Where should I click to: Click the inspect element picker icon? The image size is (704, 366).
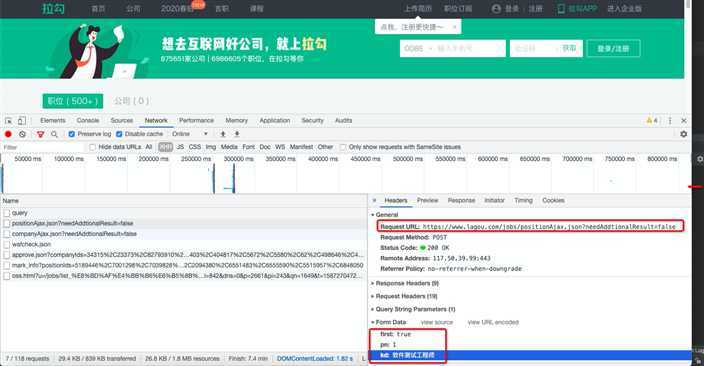(x=9, y=121)
